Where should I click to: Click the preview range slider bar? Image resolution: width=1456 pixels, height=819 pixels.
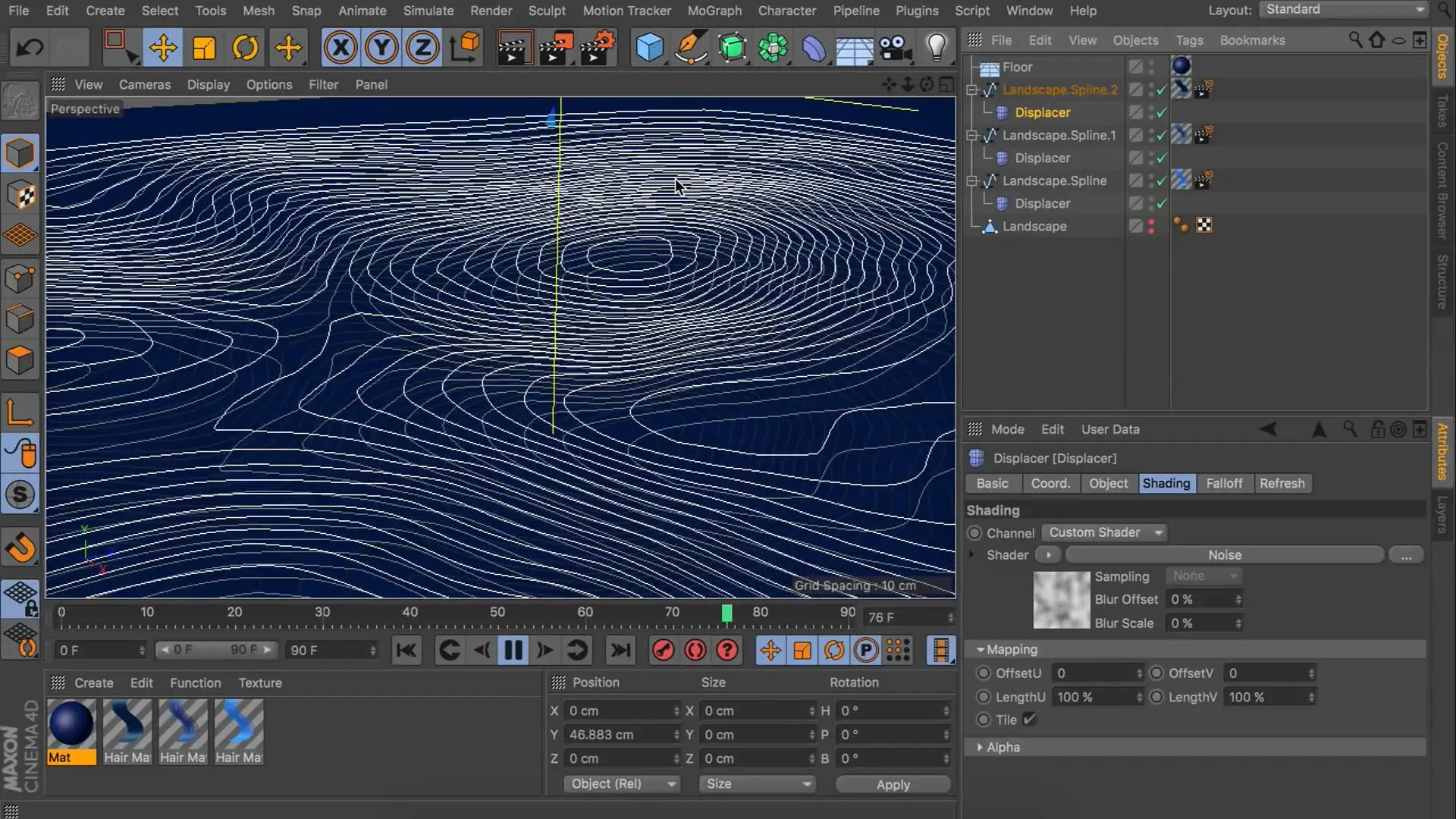[216, 650]
